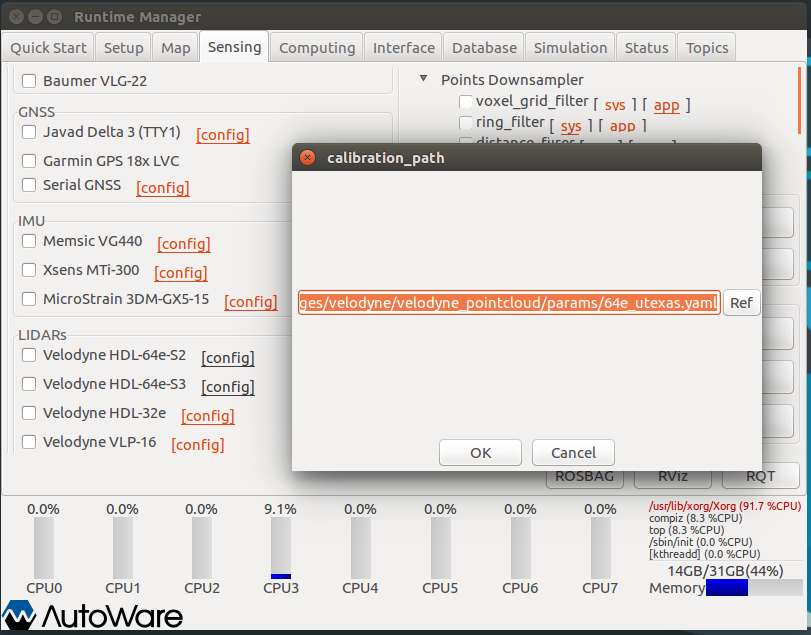Open the Quick Start tab
The width and height of the screenshot is (811, 635).
pyautogui.click(x=48, y=48)
